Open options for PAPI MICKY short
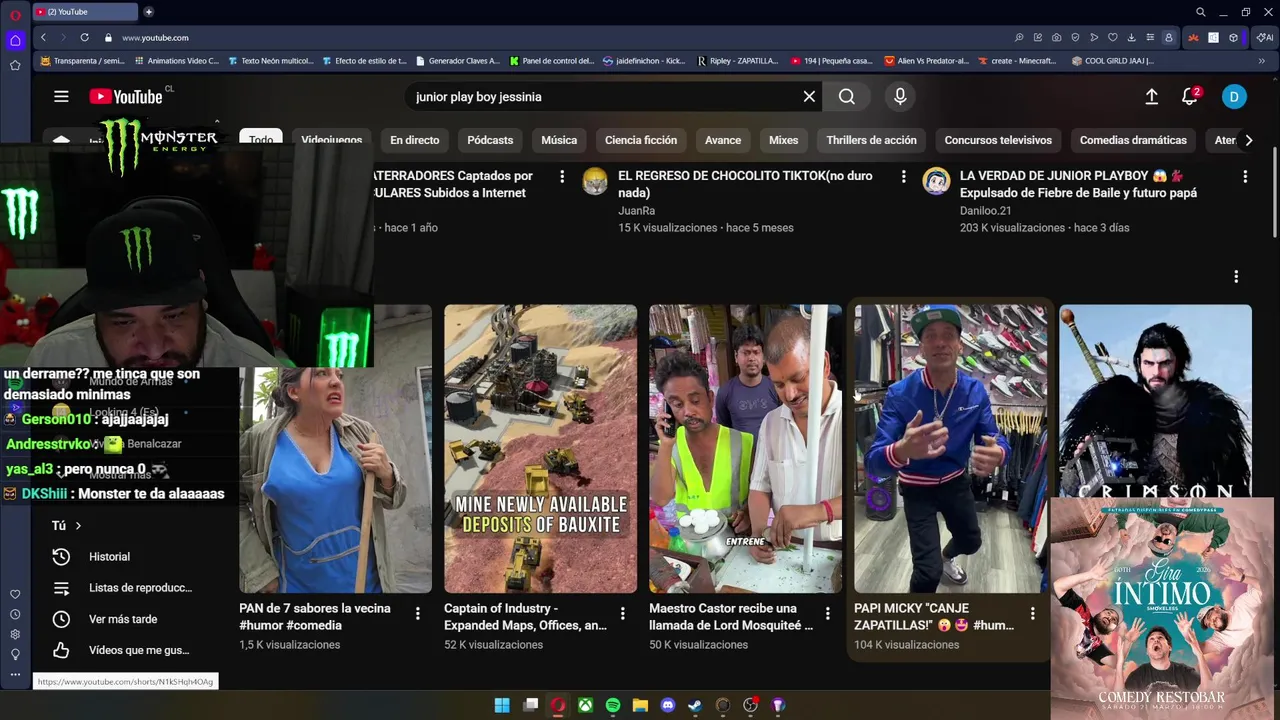The image size is (1280, 720). tap(1032, 614)
